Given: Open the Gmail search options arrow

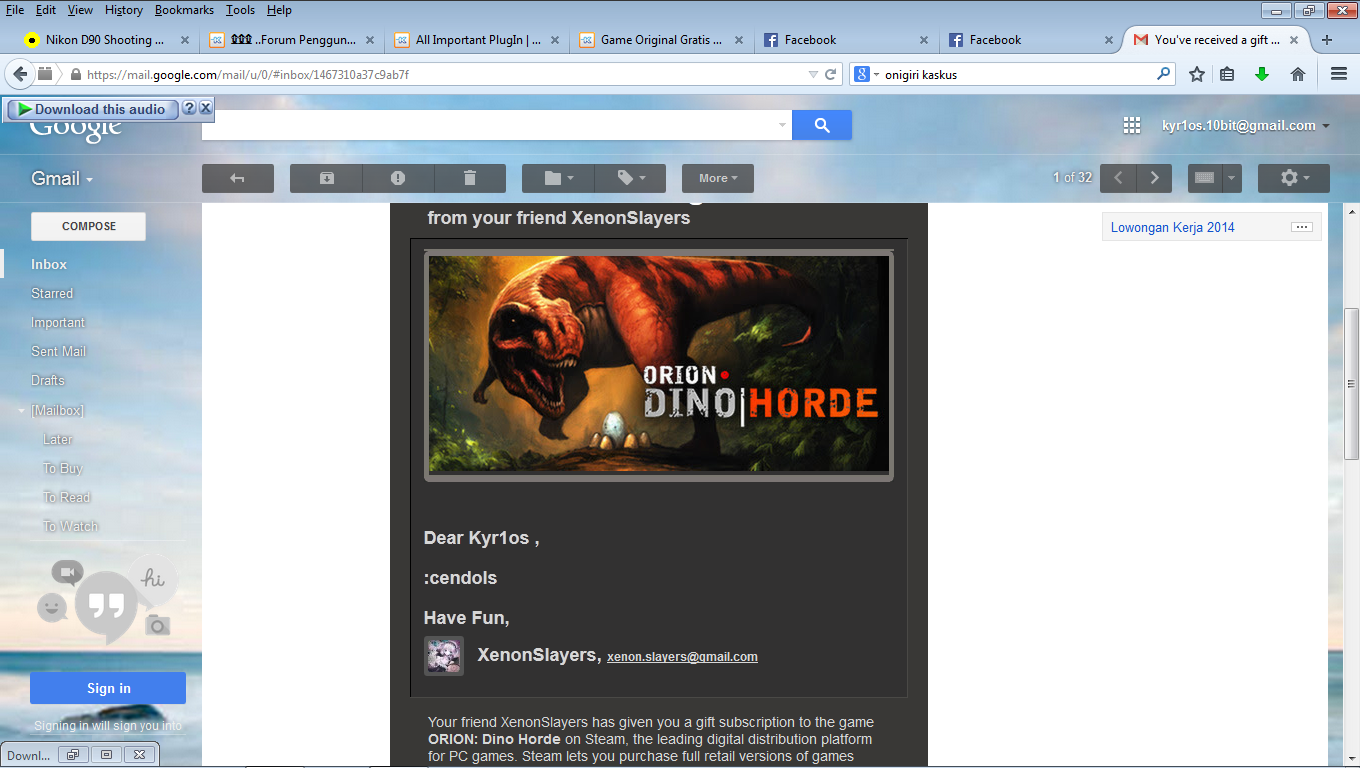Looking at the screenshot, I should [782, 125].
